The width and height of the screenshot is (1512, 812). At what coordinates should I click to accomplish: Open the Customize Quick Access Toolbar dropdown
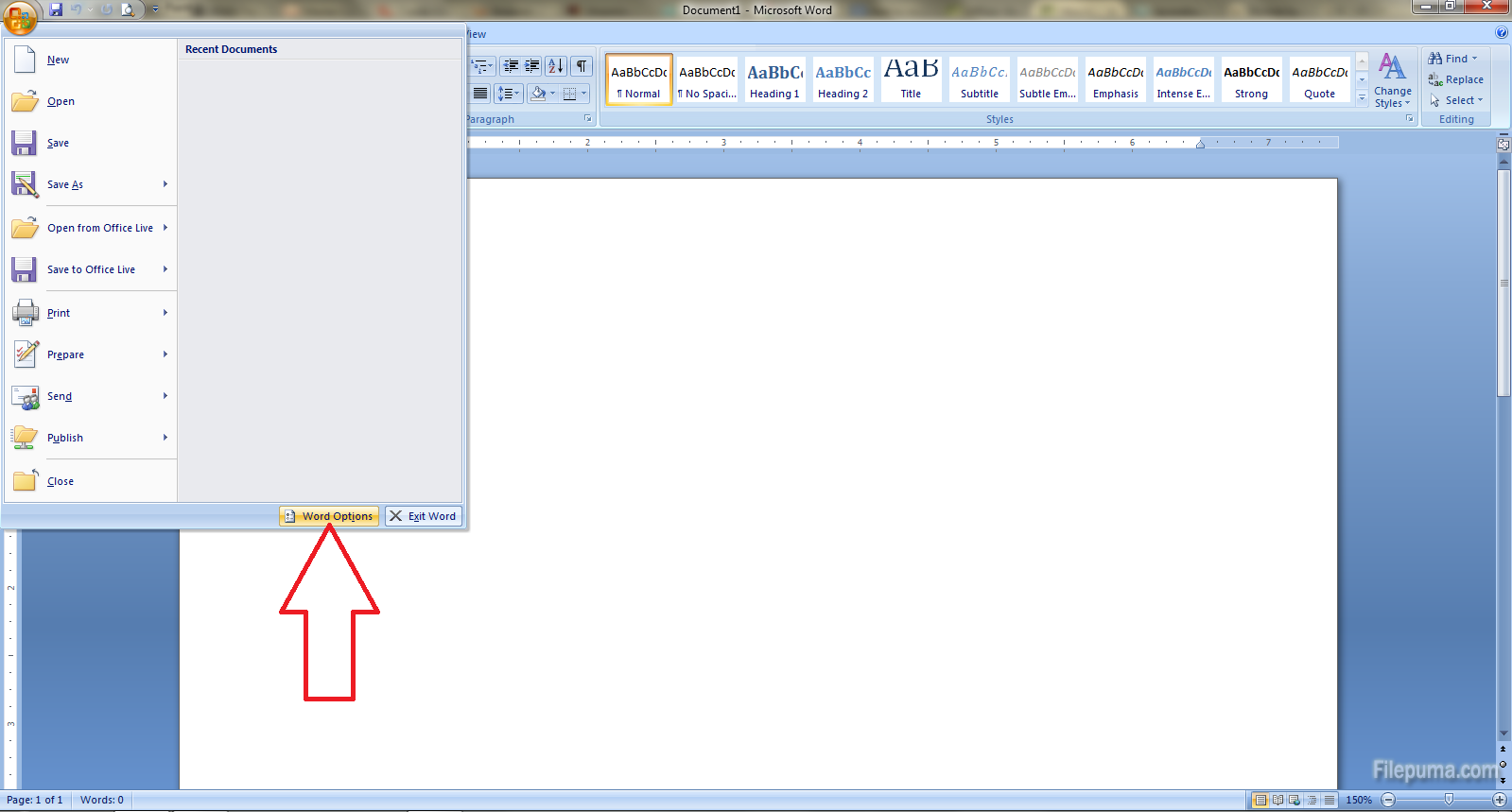(155, 9)
